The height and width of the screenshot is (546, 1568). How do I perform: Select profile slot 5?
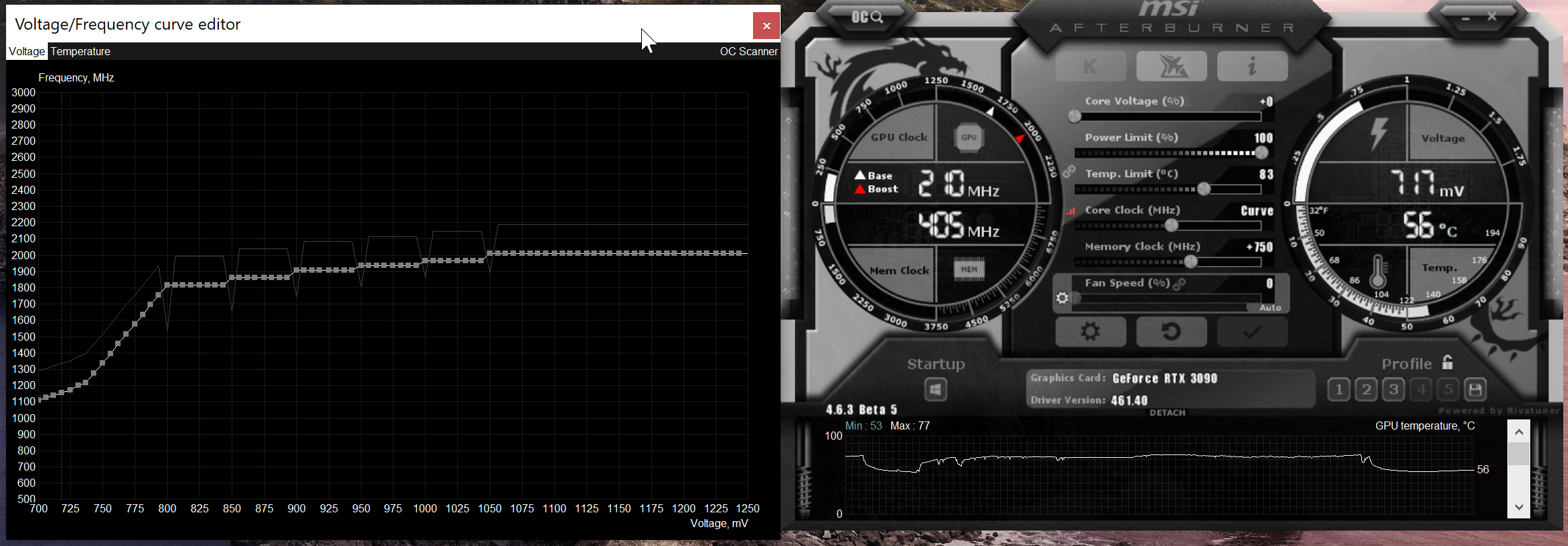click(x=1448, y=389)
